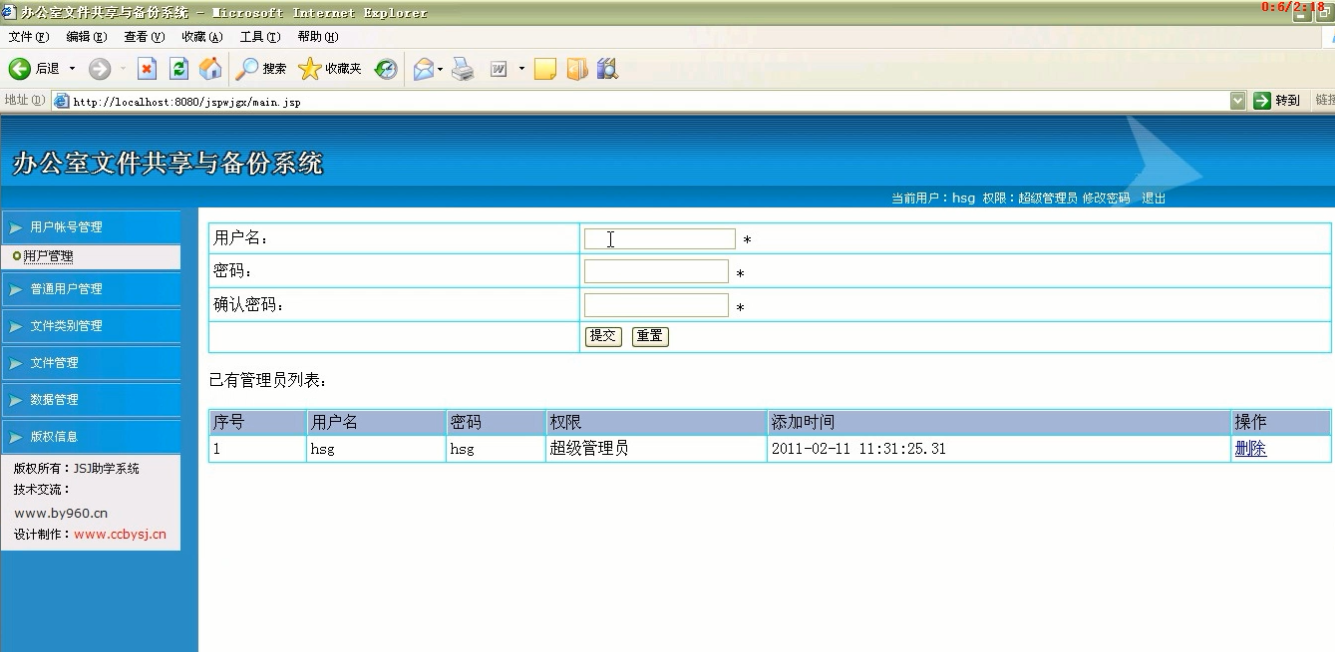Refresh the page with the Refresh icon
The height and width of the screenshot is (652, 1335).
pos(179,69)
